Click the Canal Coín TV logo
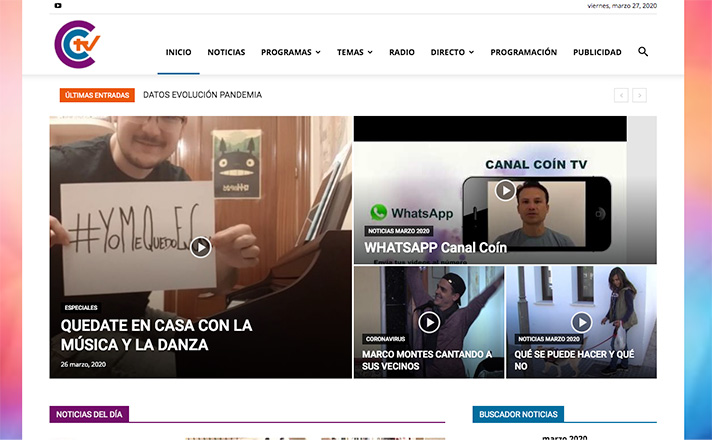 point(78,46)
